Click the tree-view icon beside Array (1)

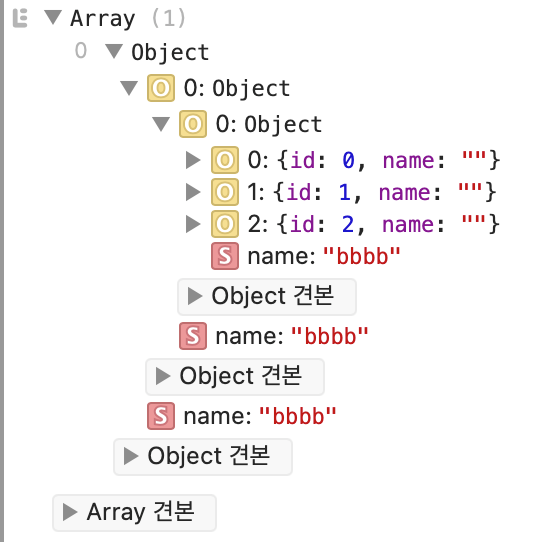tap(20, 19)
